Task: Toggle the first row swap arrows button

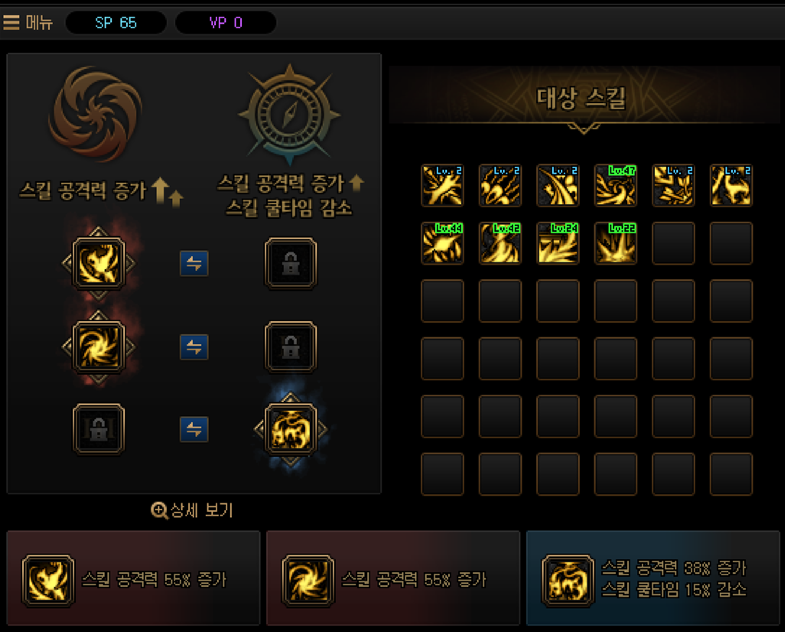Action: click(x=194, y=263)
